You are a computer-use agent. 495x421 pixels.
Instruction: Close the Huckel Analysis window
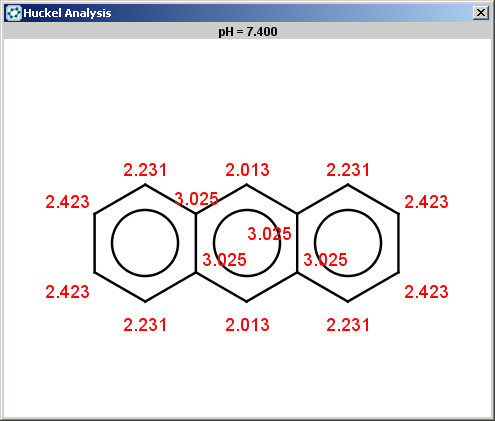point(481,13)
